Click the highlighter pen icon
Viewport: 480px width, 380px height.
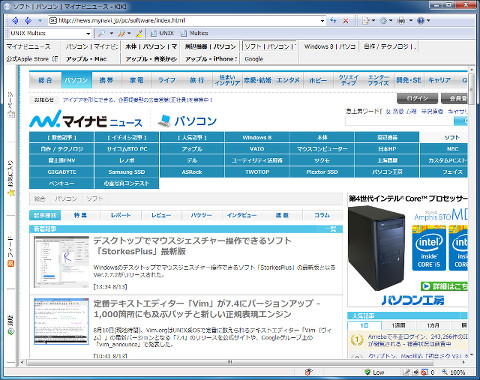coord(139,33)
